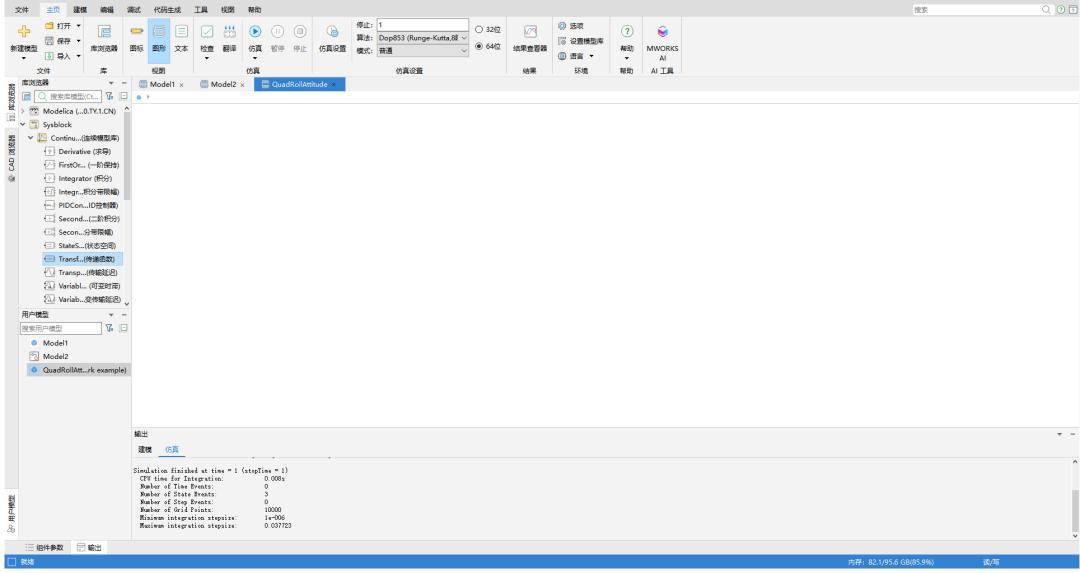
Task: Collapse the Sysblock tree node
Action: point(23,125)
